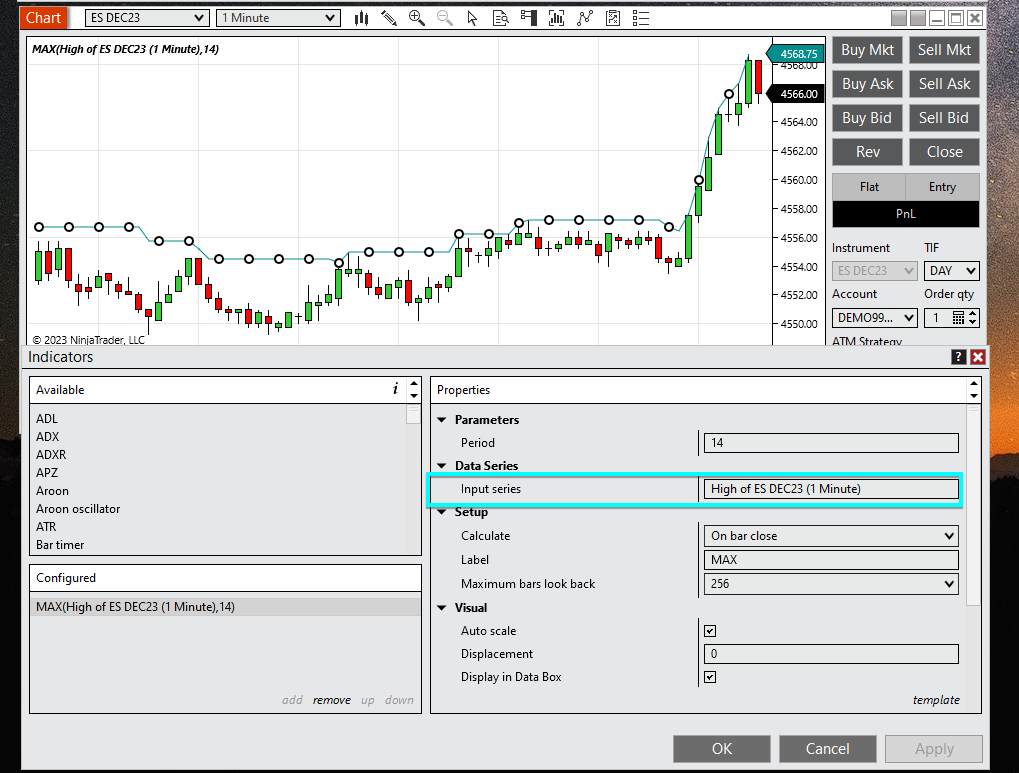Select ADL in the Available list
Image resolution: width=1019 pixels, height=773 pixels.
(x=47, y=419)
